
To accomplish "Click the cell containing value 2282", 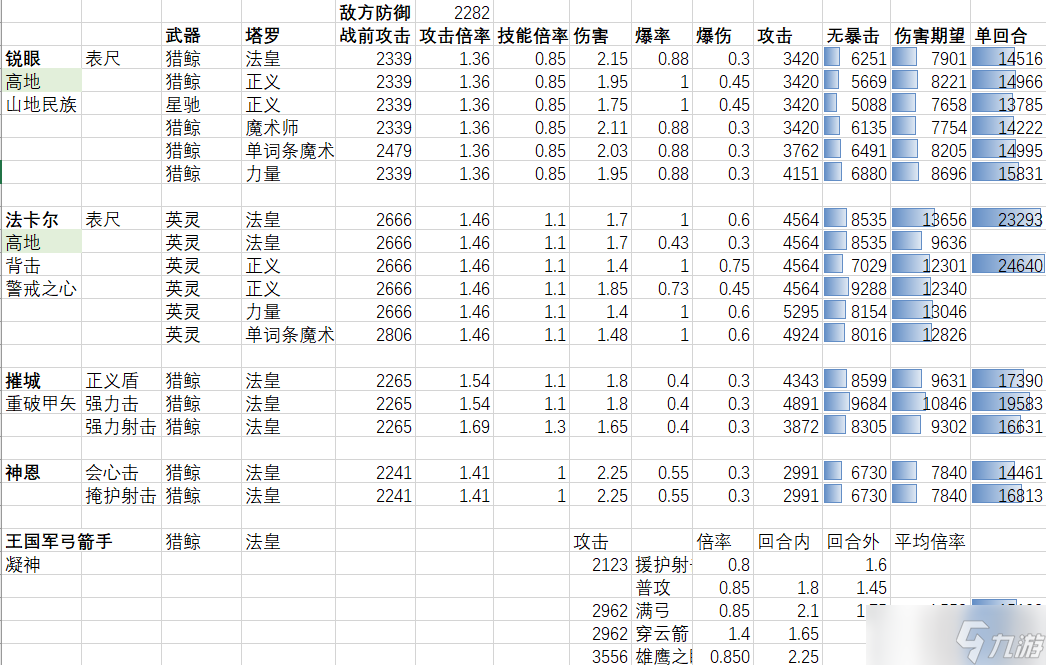I will 453,12.
